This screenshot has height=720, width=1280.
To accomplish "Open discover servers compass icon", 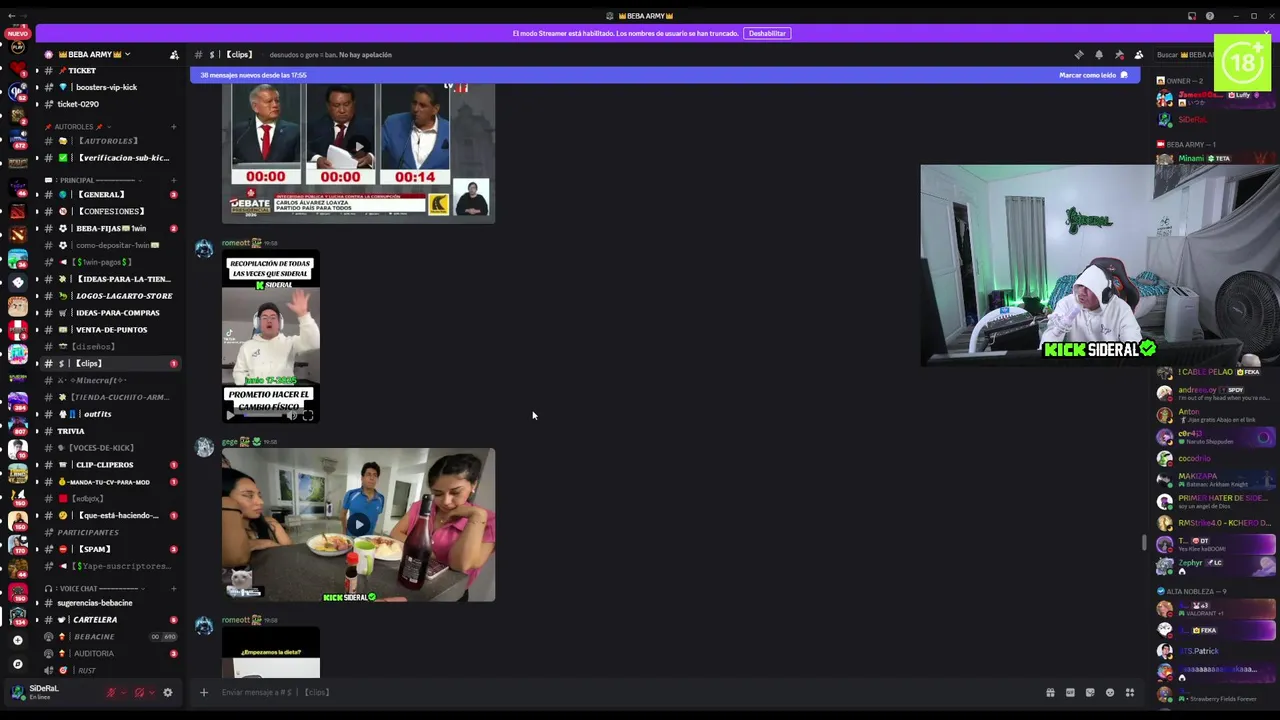I will coord(17,664).
